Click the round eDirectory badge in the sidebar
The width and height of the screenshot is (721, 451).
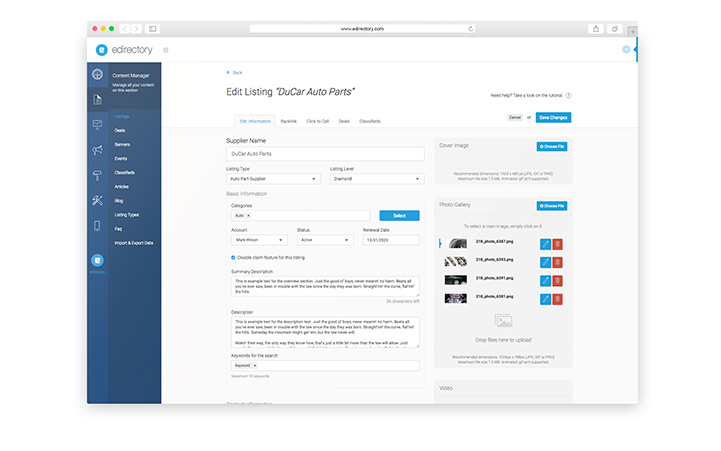point(97,261)
